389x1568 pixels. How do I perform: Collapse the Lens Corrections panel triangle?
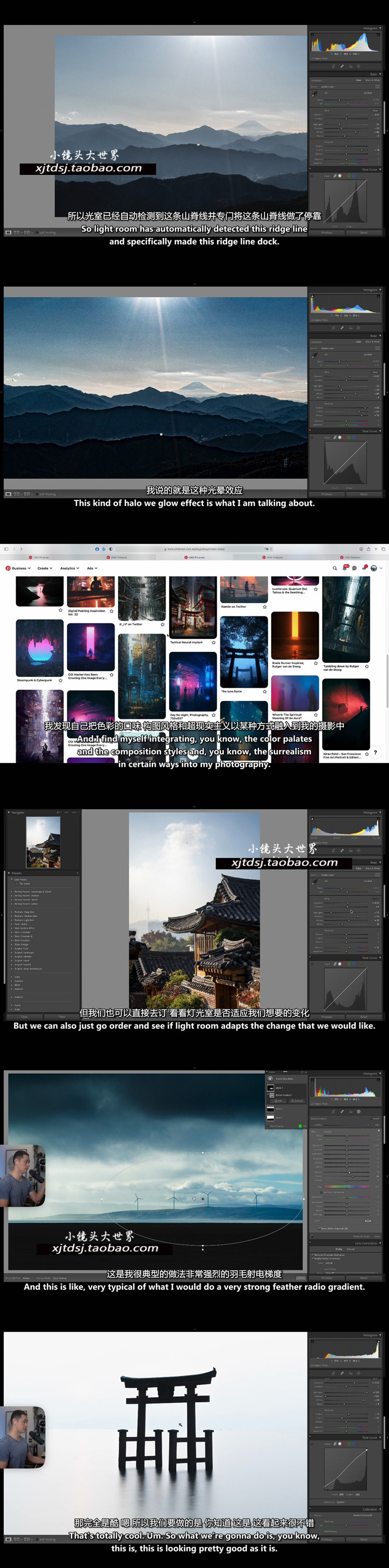[x=380, y=1243]
